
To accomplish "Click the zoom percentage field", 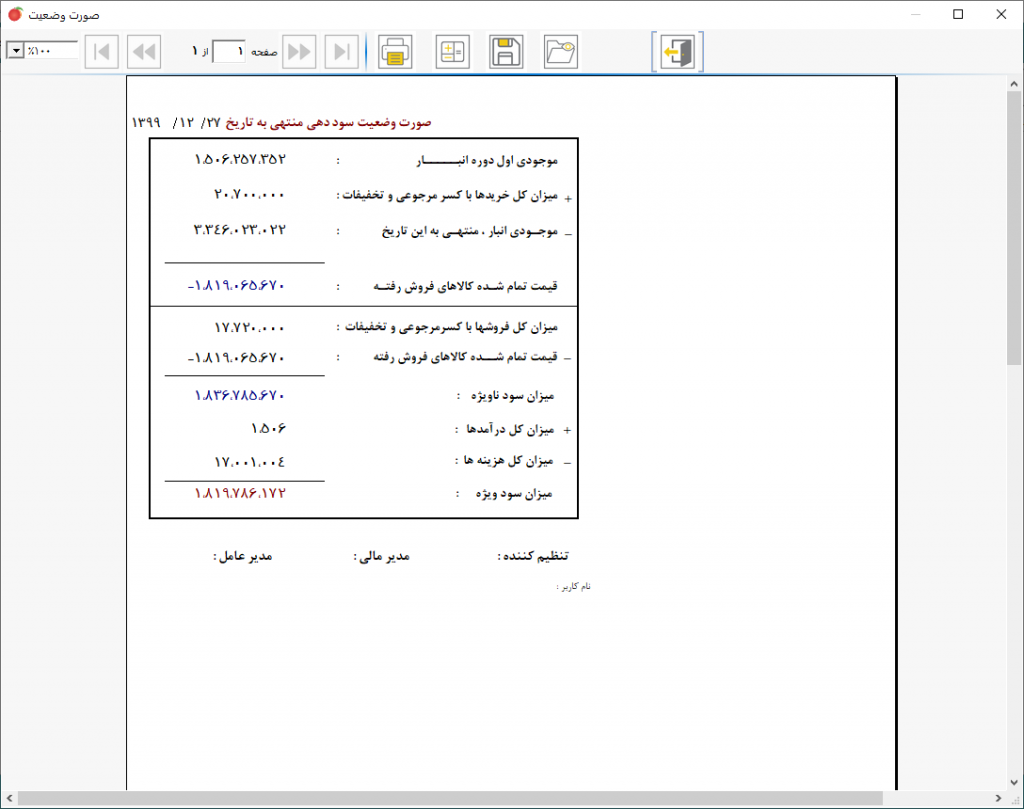I will pos(51,50).
